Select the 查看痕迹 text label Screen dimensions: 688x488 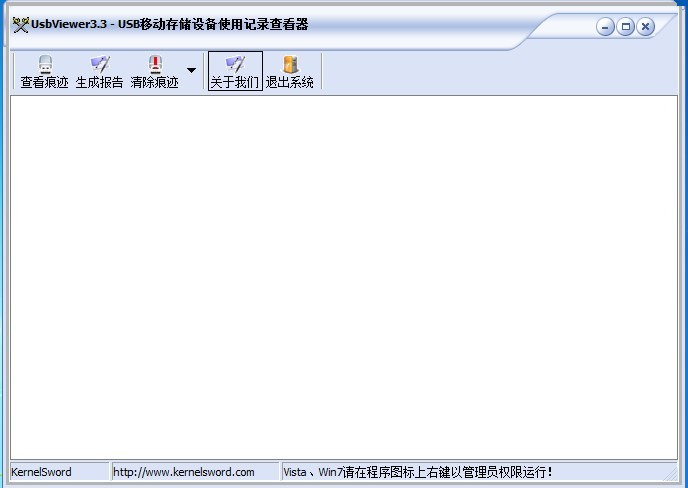click(x=45, y=83)
